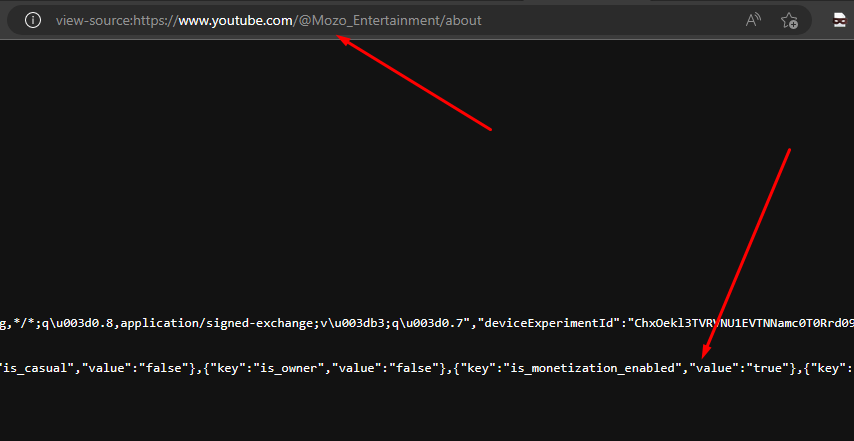
Task: Click the "is_casual" key text
Action: [38, 369]
